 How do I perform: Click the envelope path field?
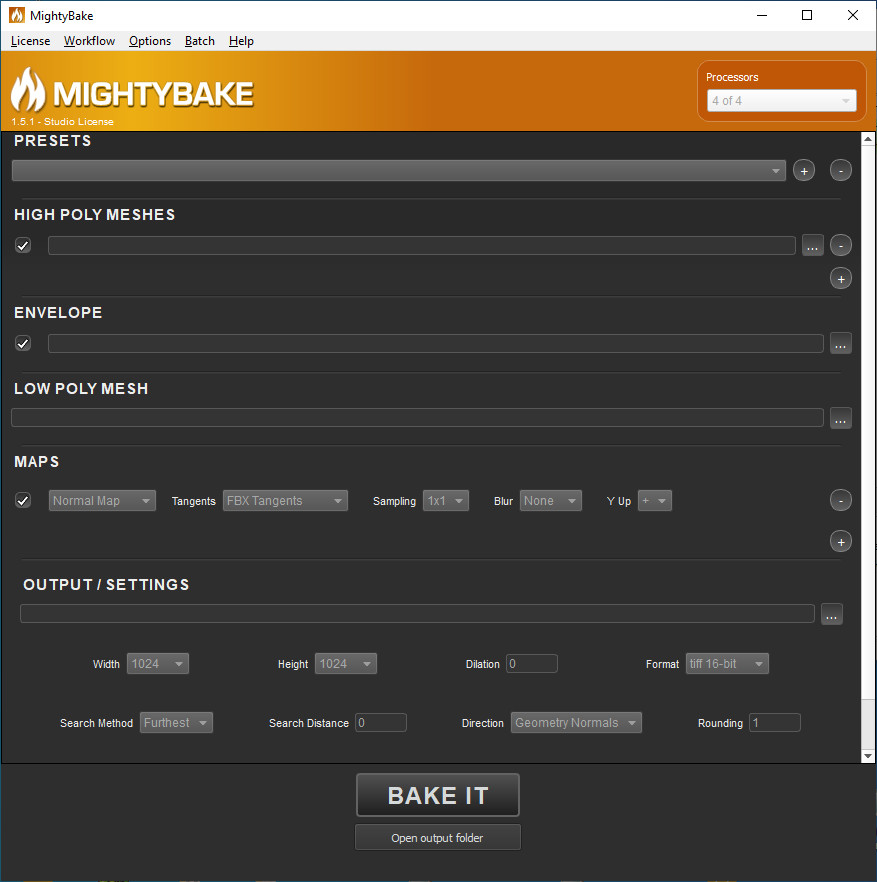[x=436, y=344]
